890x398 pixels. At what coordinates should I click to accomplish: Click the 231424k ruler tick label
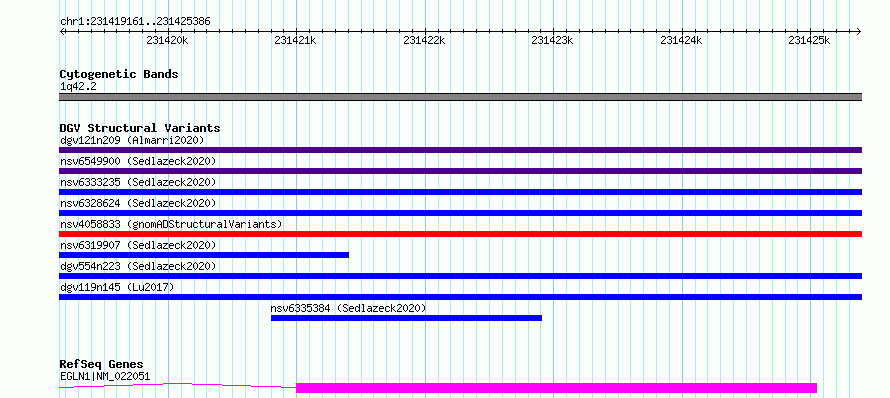tap(681, 40)
